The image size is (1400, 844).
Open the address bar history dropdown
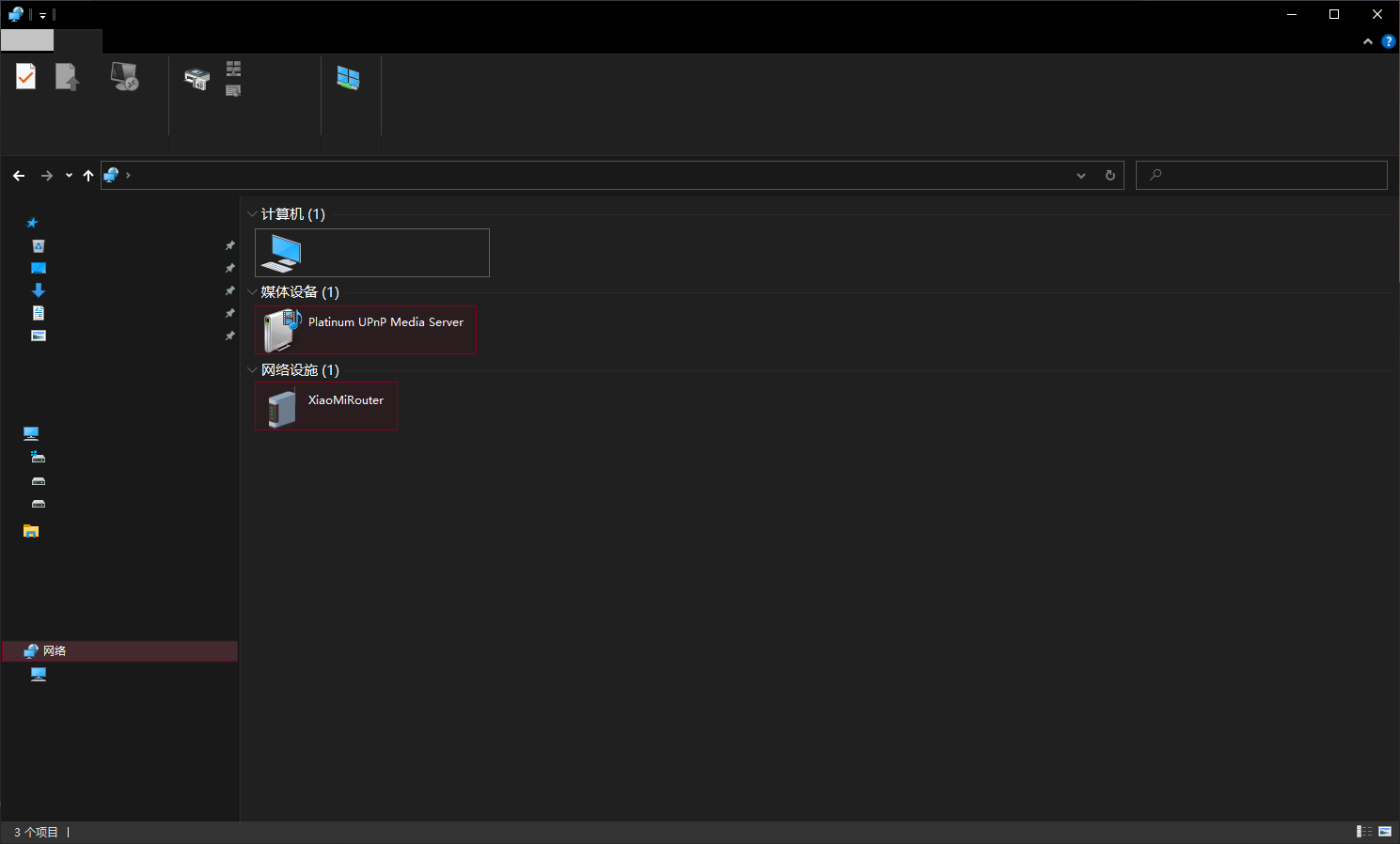click(x=1081, y=176)
